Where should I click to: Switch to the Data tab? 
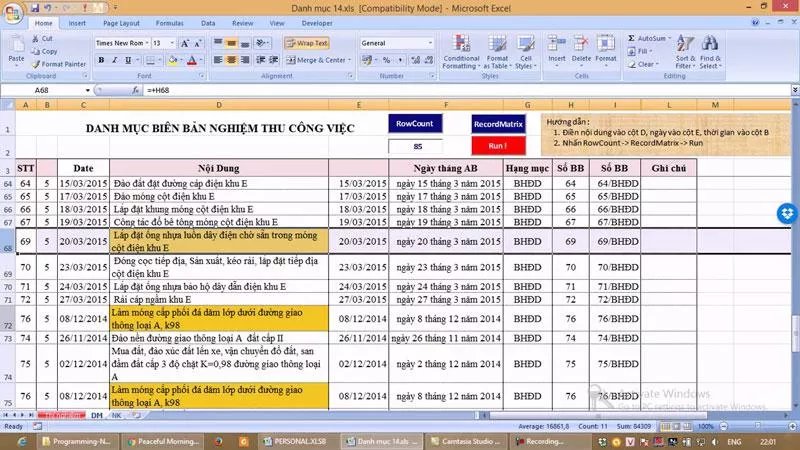click(208, 23)
